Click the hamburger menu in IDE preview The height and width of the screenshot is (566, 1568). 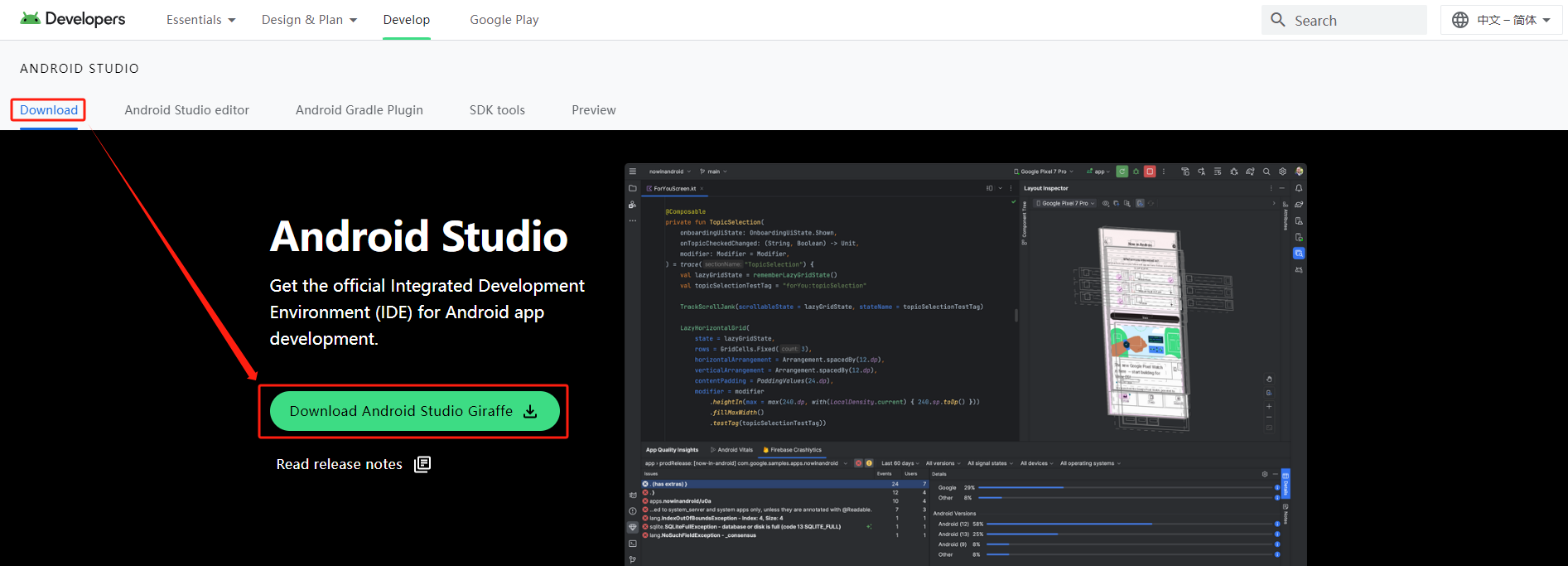(633, 172)
